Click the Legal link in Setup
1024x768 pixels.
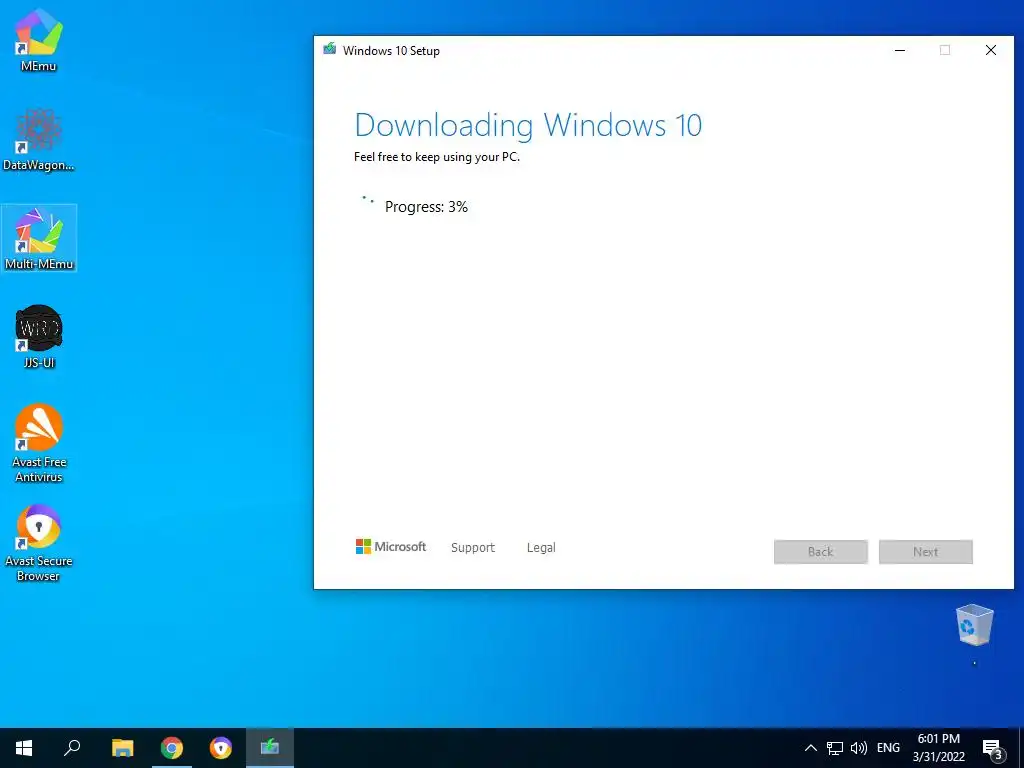[541, 547]
